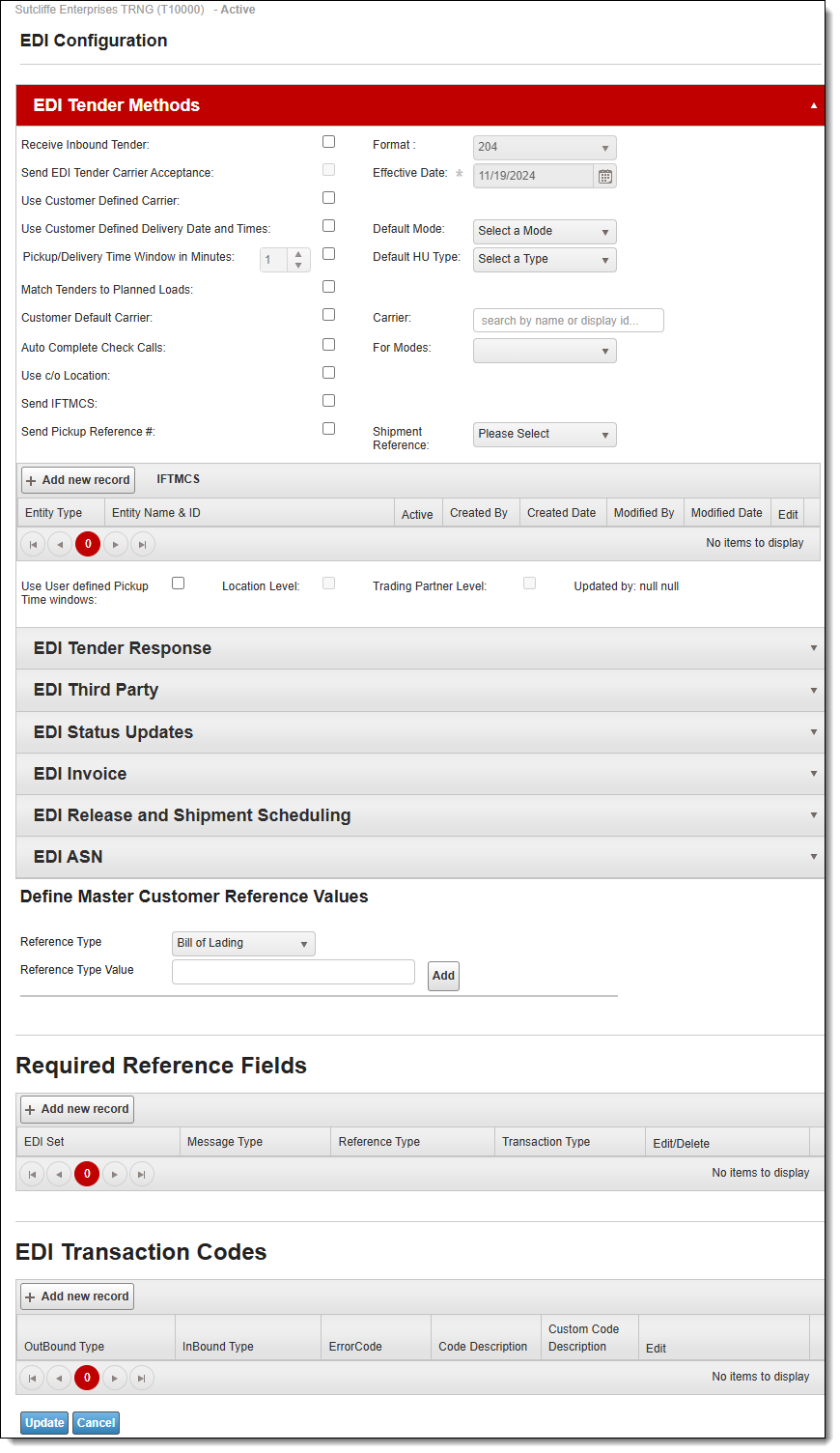The height and width of the screenshot is (1453, 840).
Task: Increase Pickup/Delivery Time Window minutes value
Action: pyautogui.click(x=298, y=254)
